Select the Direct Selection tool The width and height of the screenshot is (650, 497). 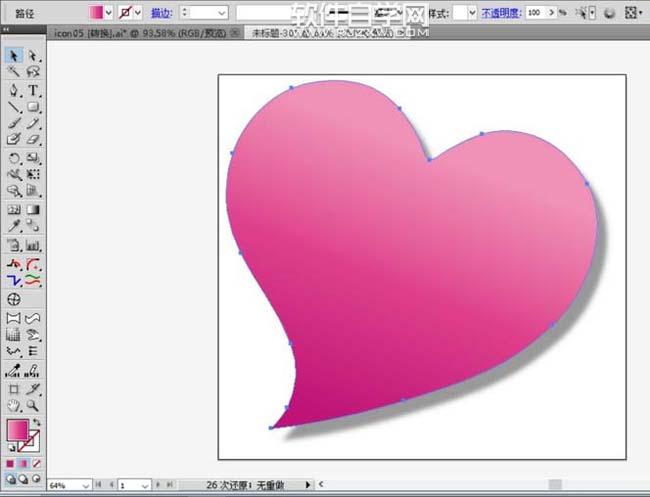33,56
